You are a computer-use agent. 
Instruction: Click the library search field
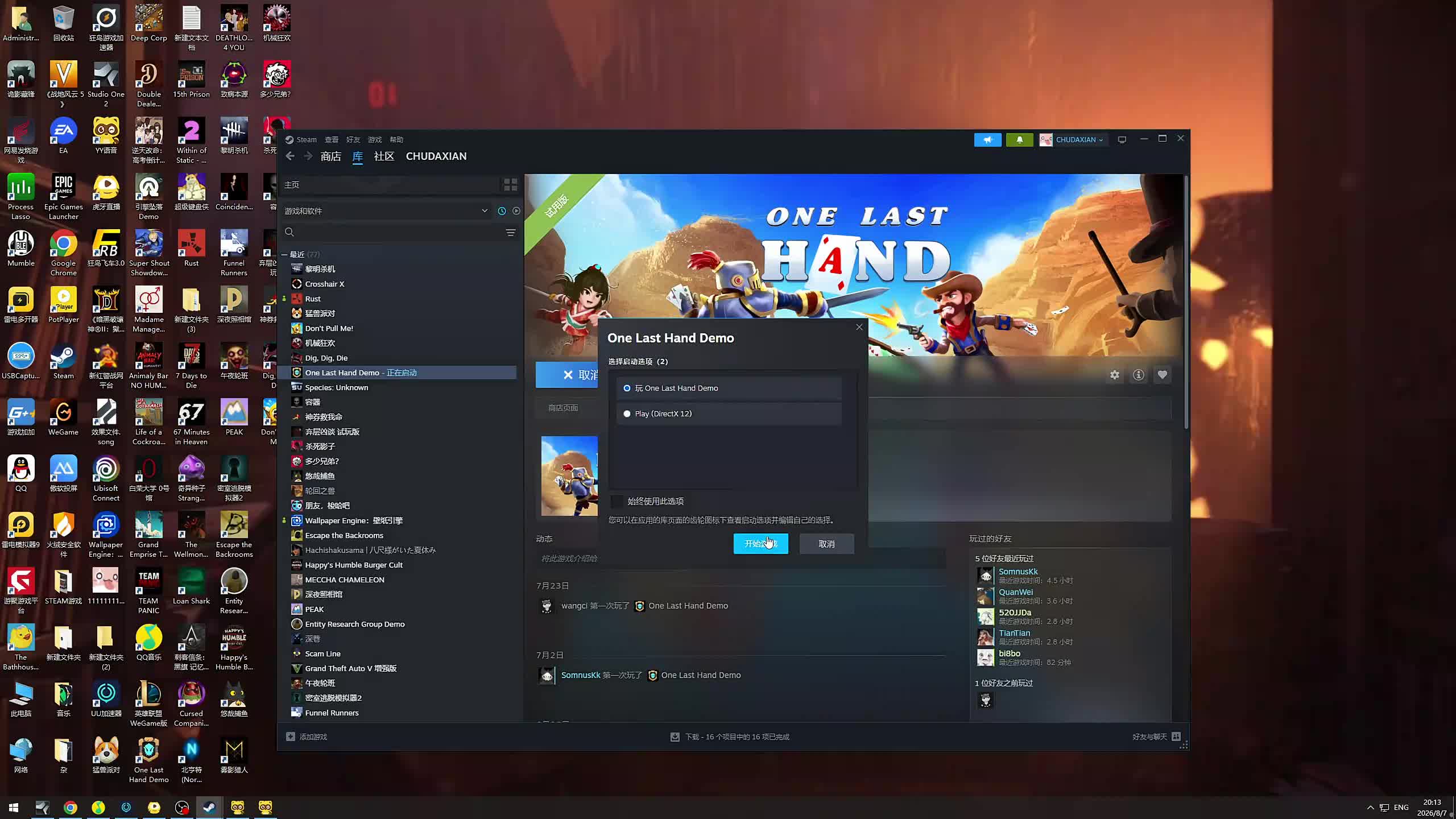(x=392, y=232)
